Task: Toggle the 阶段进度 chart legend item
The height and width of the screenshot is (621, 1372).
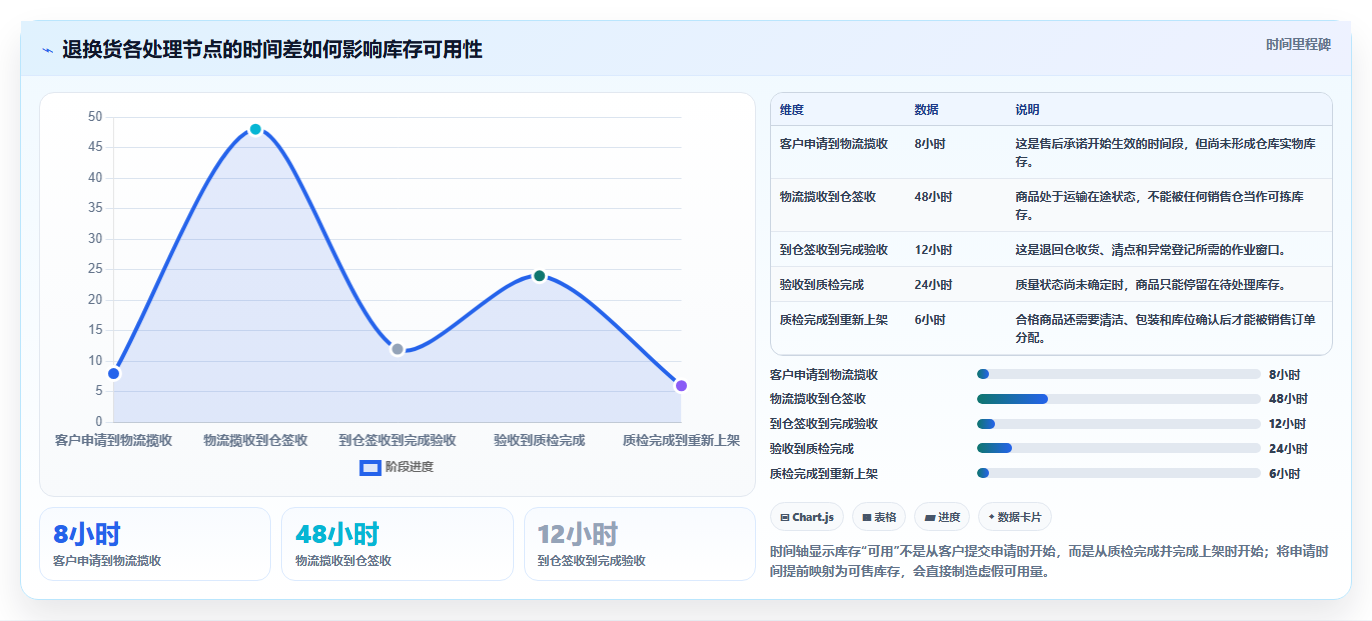Action: click(x=397, y=467)
